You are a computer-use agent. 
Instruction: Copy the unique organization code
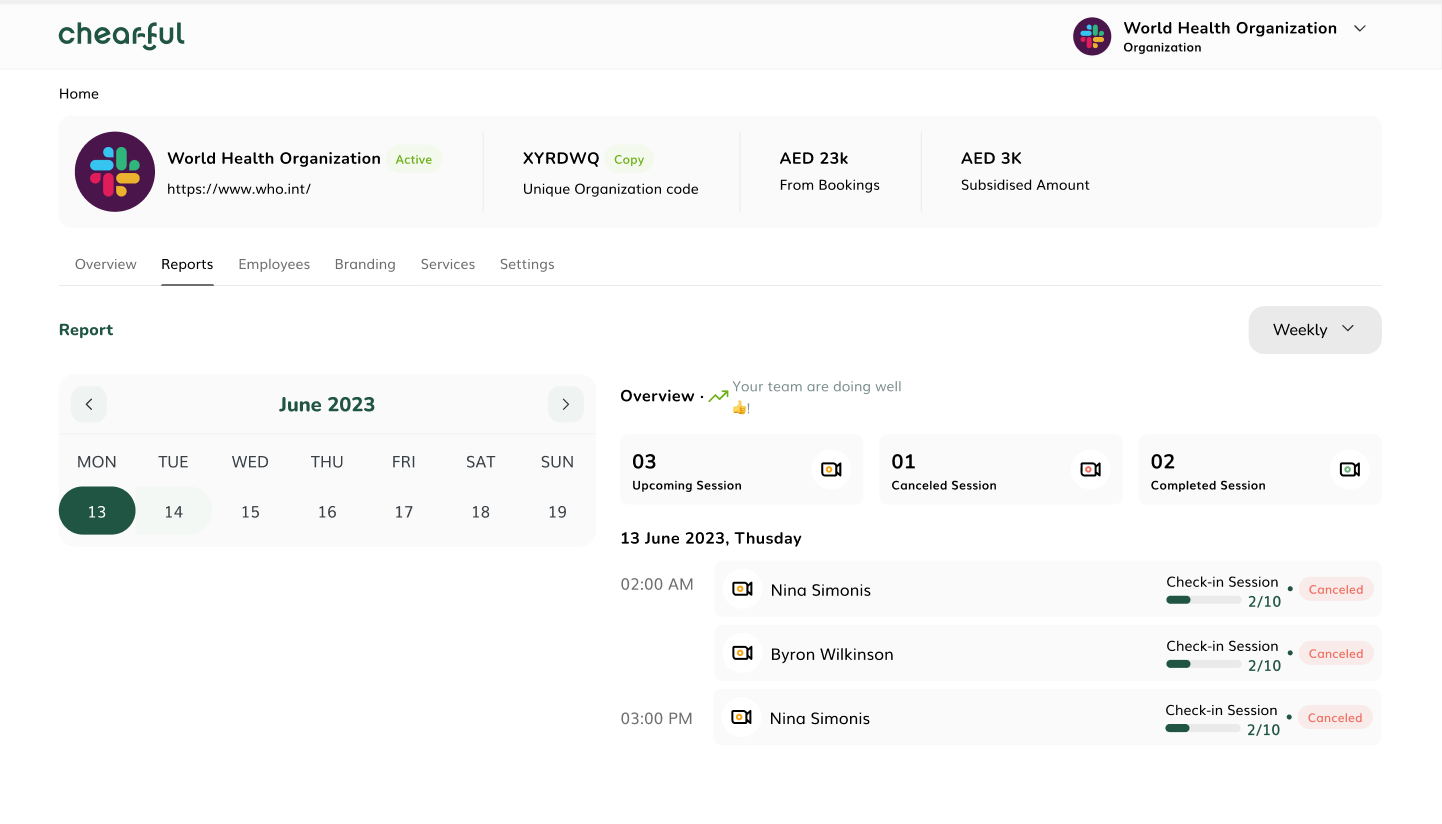[628, 159]
